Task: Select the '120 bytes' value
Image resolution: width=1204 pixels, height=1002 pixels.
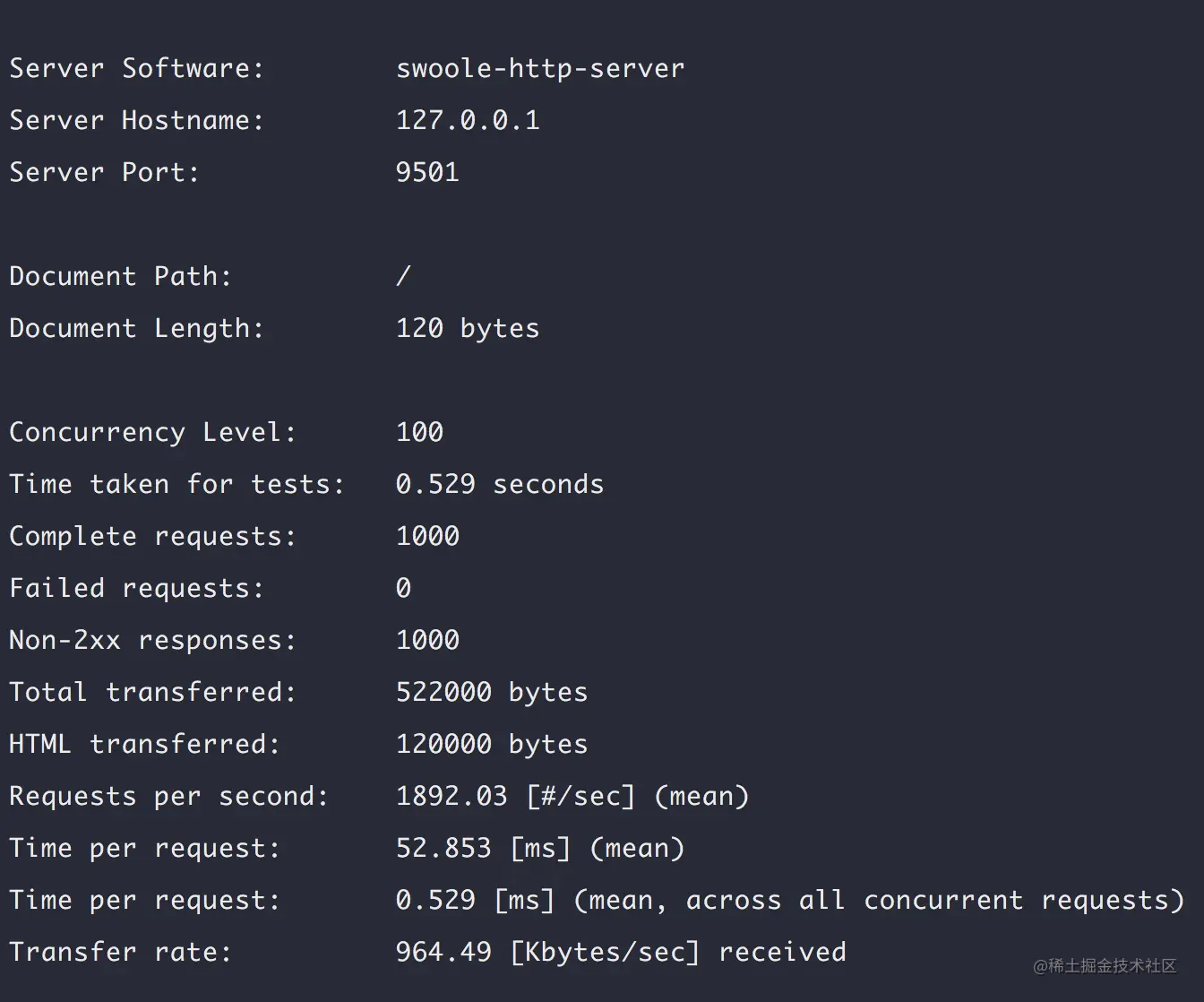Action: pyautogui.click(x=468, y=328)
